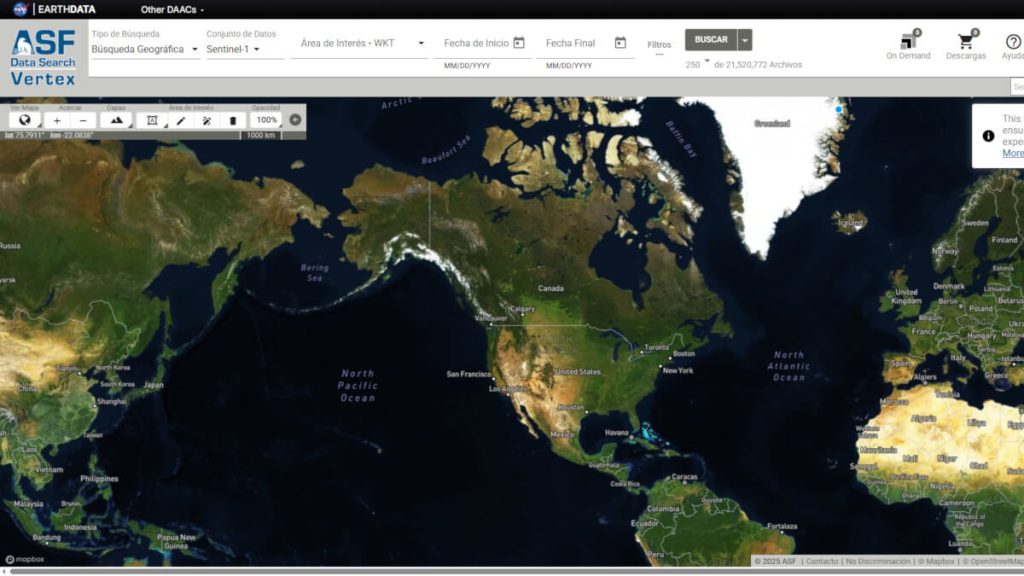Click the BUSCAR search button

pyautogui.click(x=711, y=40)
